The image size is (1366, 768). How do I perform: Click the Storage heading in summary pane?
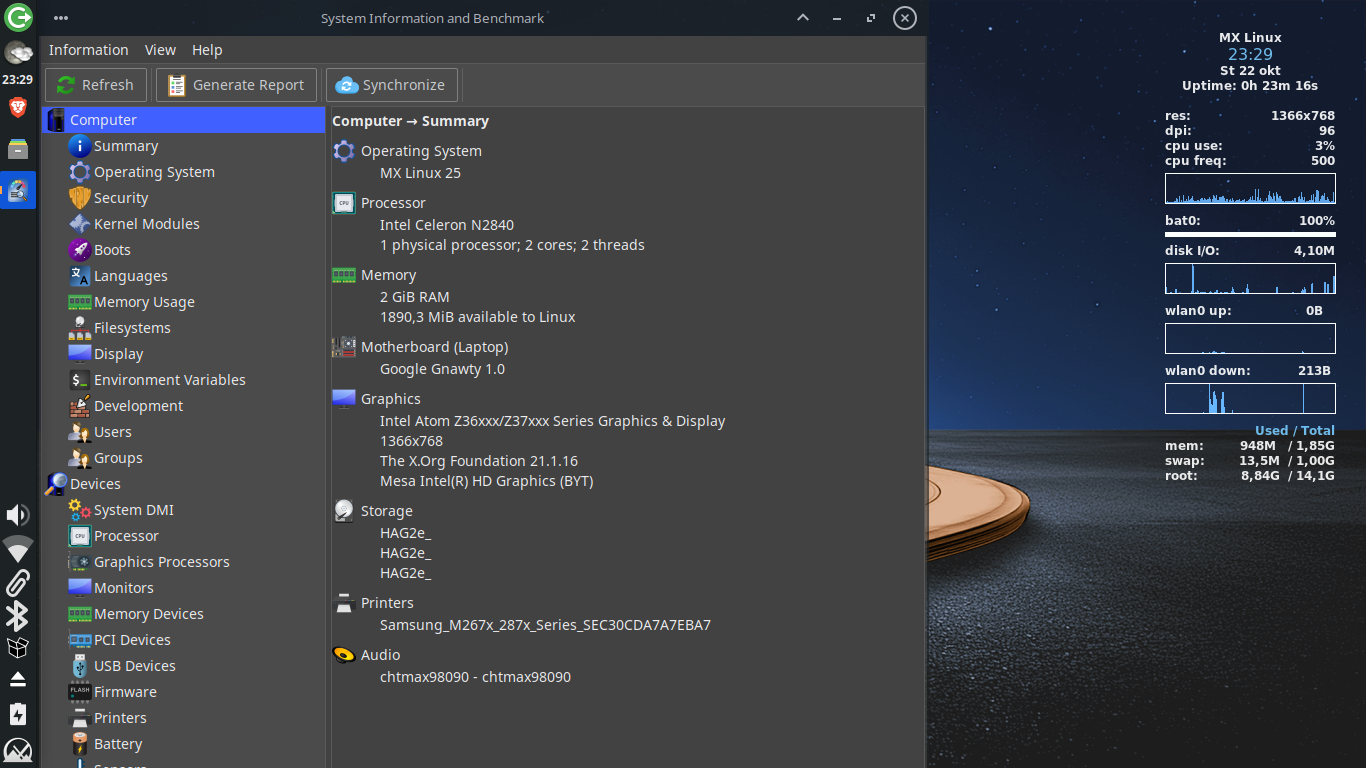pyautogui.click(x=386, y=511)
